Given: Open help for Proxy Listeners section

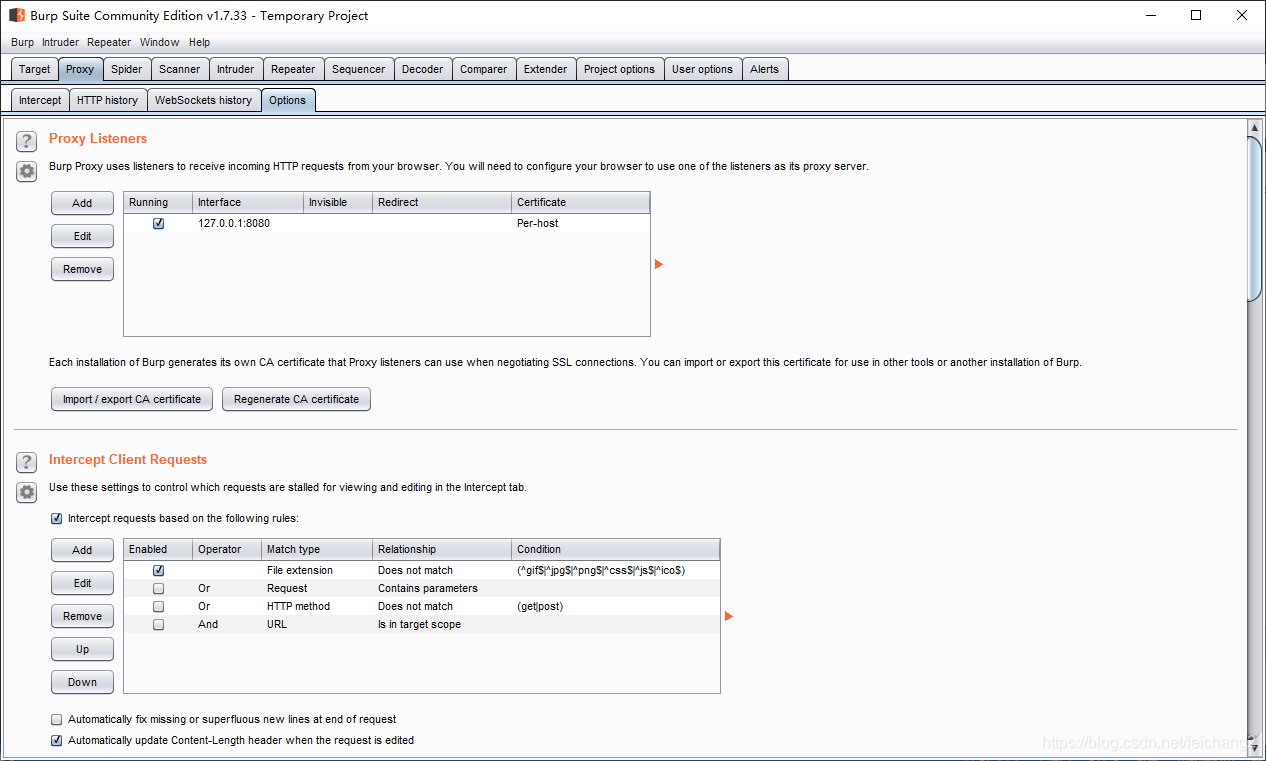Looking at the screenshot, I should [x=27, y=141].
